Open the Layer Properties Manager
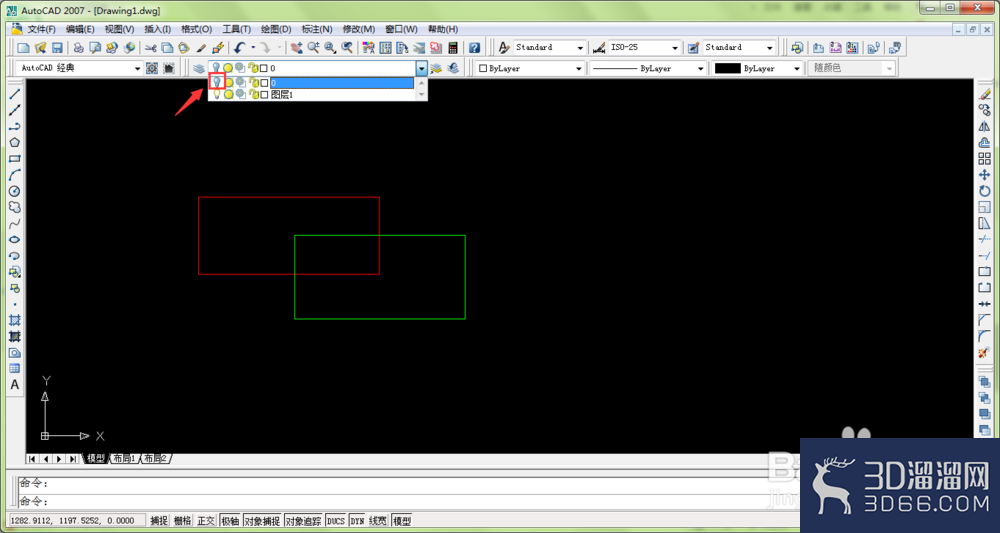This screenshot has width=1000, height=533. tap(199, 68)
